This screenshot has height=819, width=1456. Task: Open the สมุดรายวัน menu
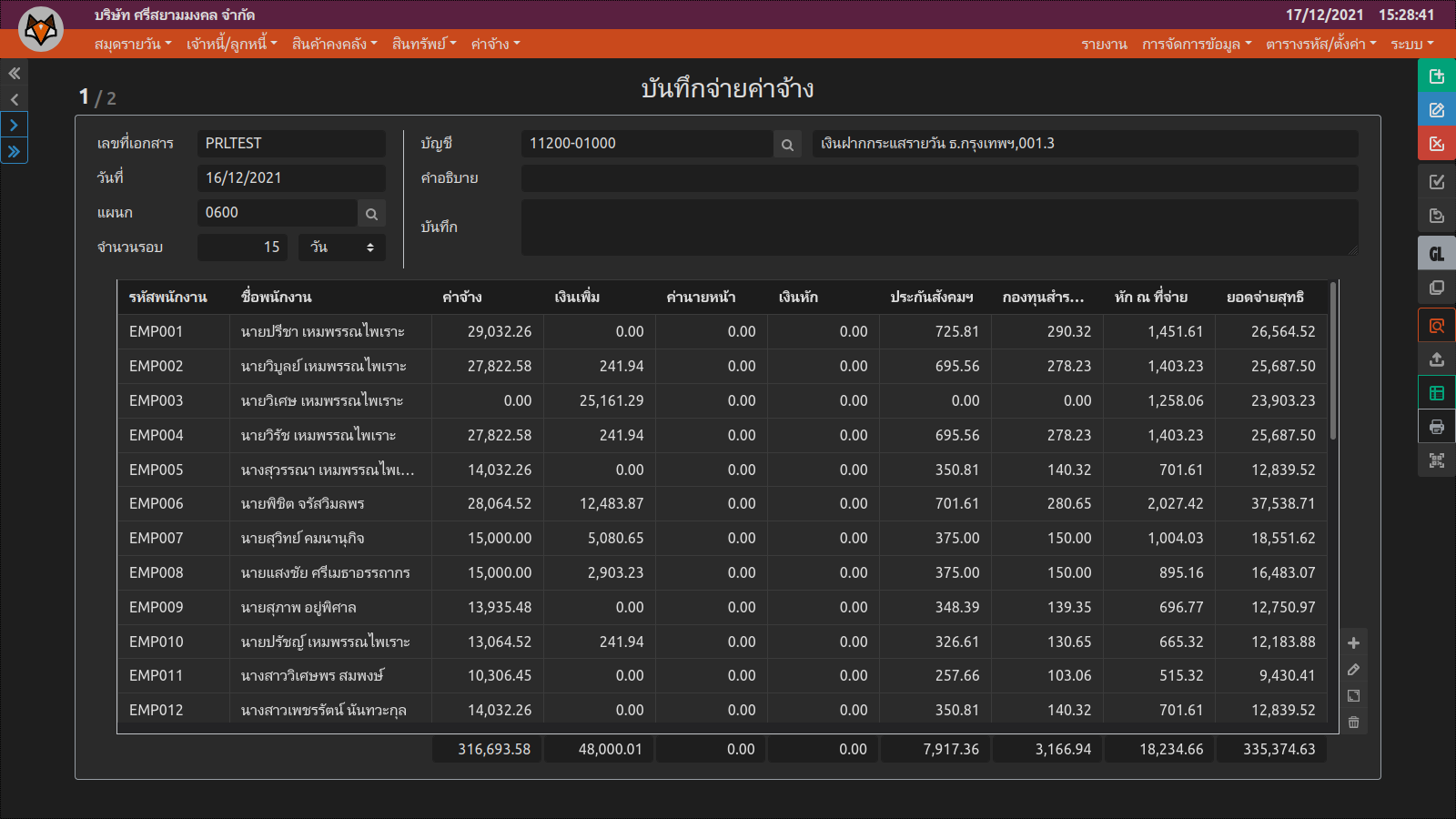[133, 44]
